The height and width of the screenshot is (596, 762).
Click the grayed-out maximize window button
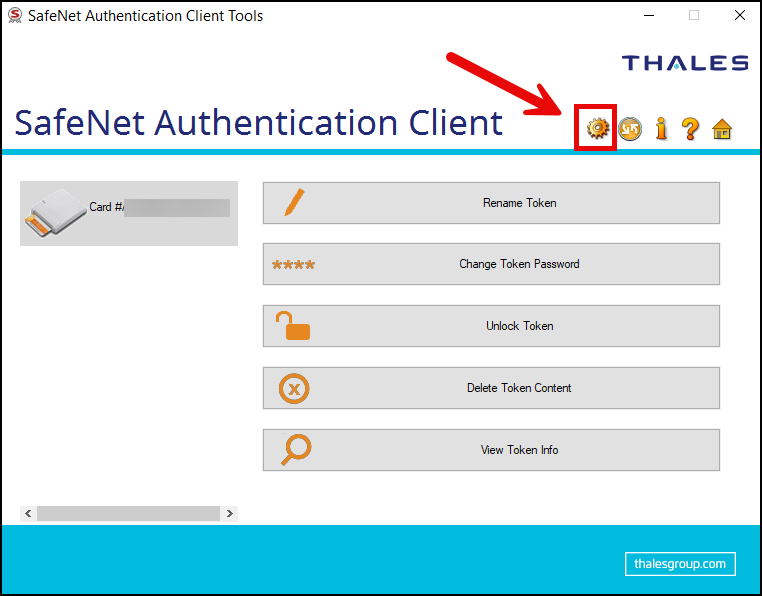[x=693, y=15]
